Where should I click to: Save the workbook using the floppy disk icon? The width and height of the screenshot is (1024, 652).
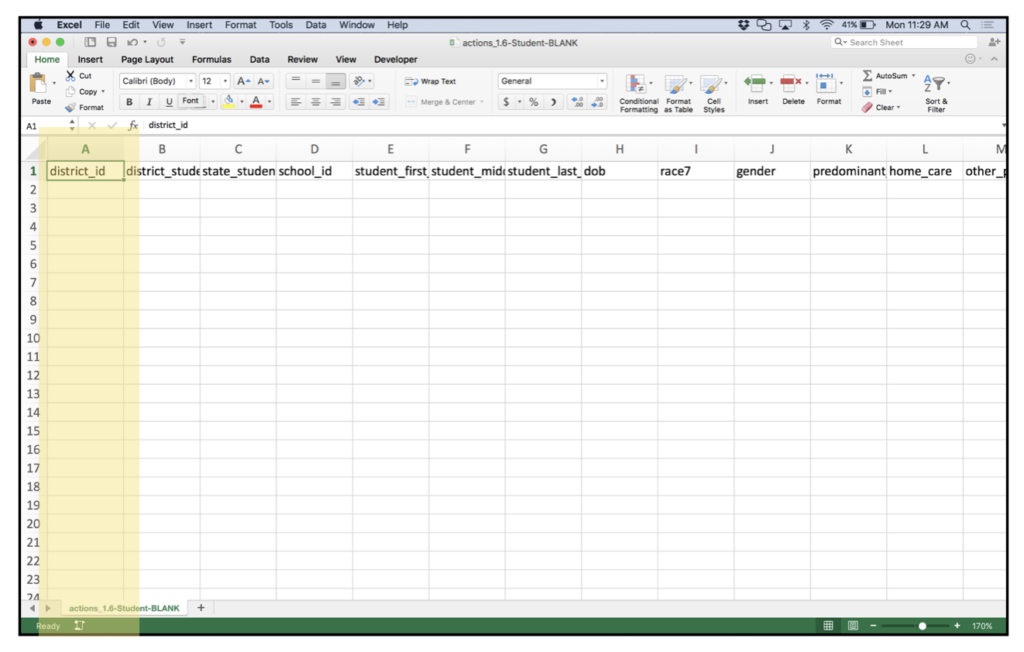point(112,42)
